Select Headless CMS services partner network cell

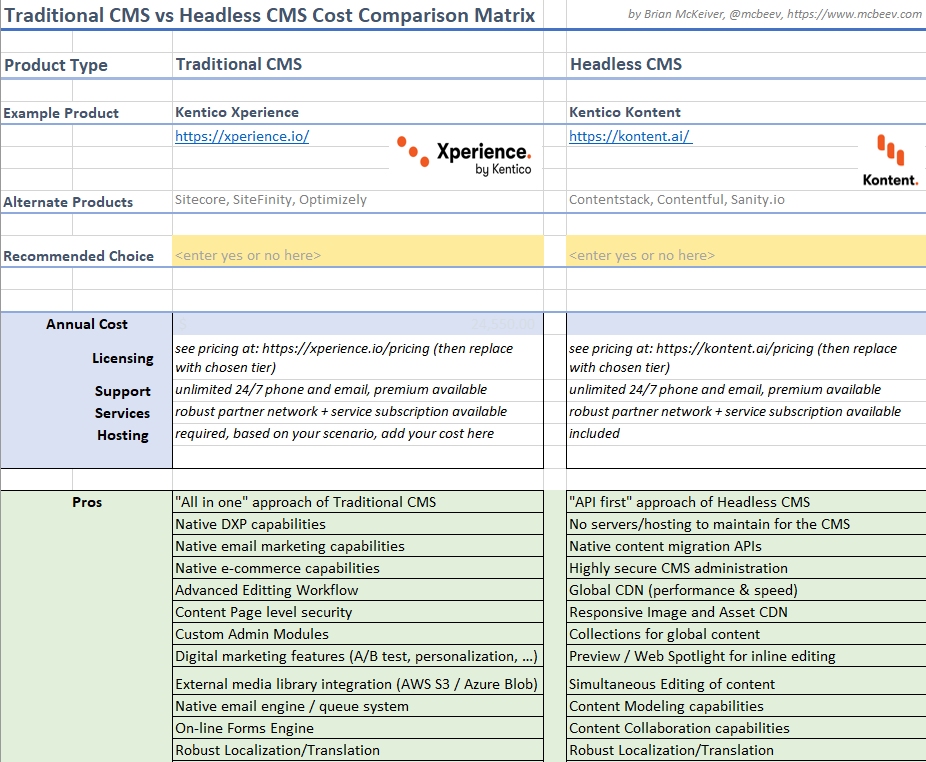click(746, 412)
